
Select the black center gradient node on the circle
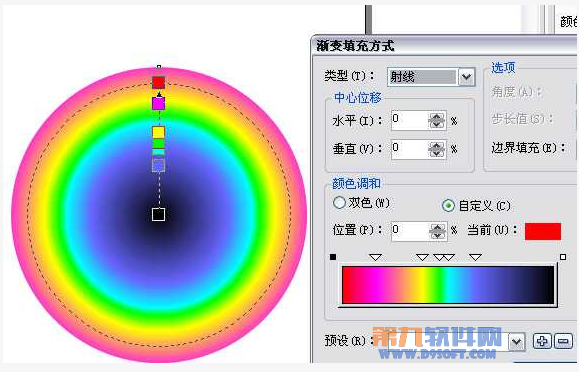click(x=158, y=214)
